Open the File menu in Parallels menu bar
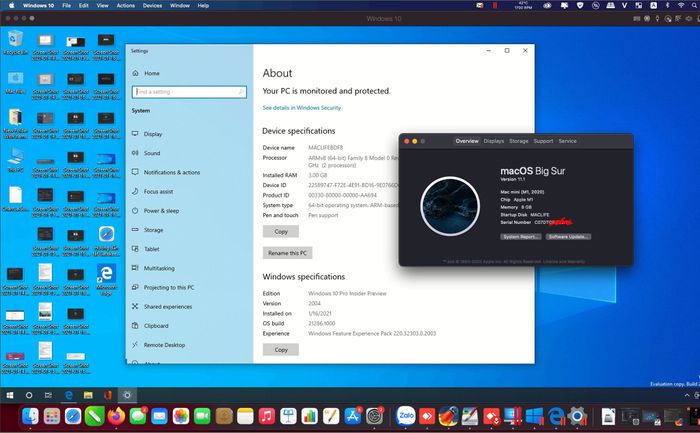 tap(67, 5)
